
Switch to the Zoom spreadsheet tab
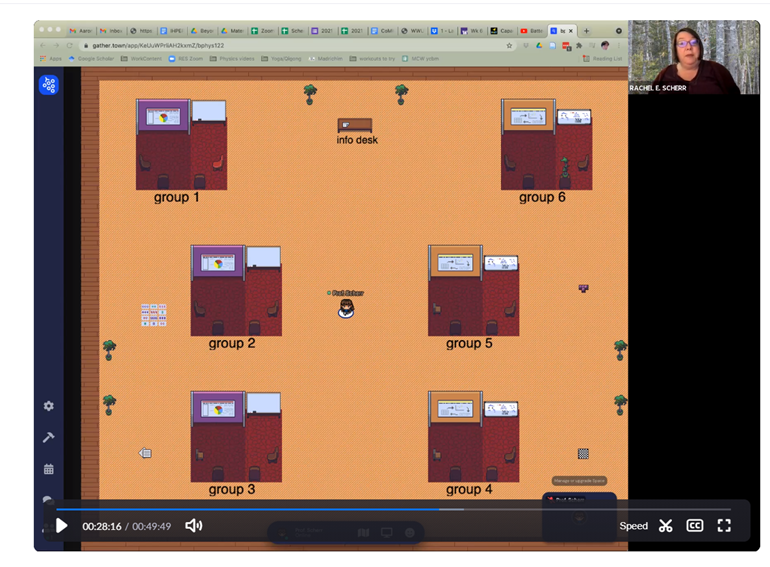[263, 30]
